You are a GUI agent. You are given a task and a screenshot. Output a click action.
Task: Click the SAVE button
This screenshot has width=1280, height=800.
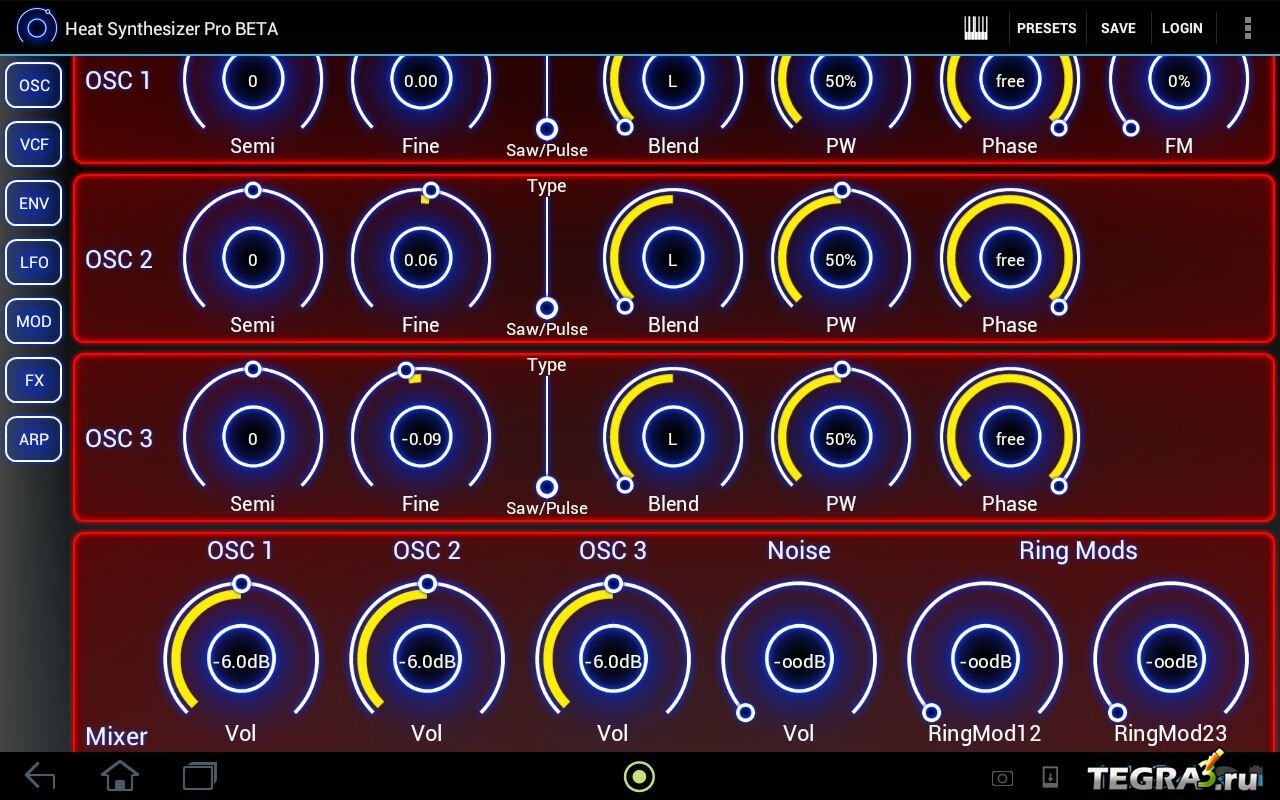coord(1118,28)
